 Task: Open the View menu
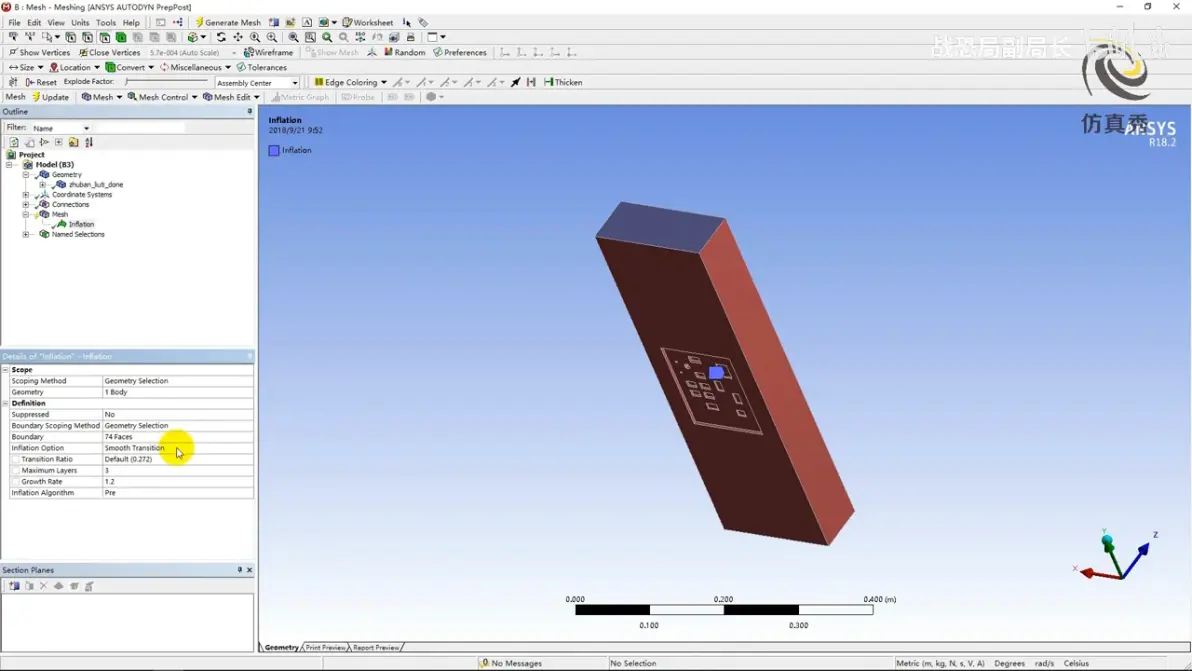[56, 23]
